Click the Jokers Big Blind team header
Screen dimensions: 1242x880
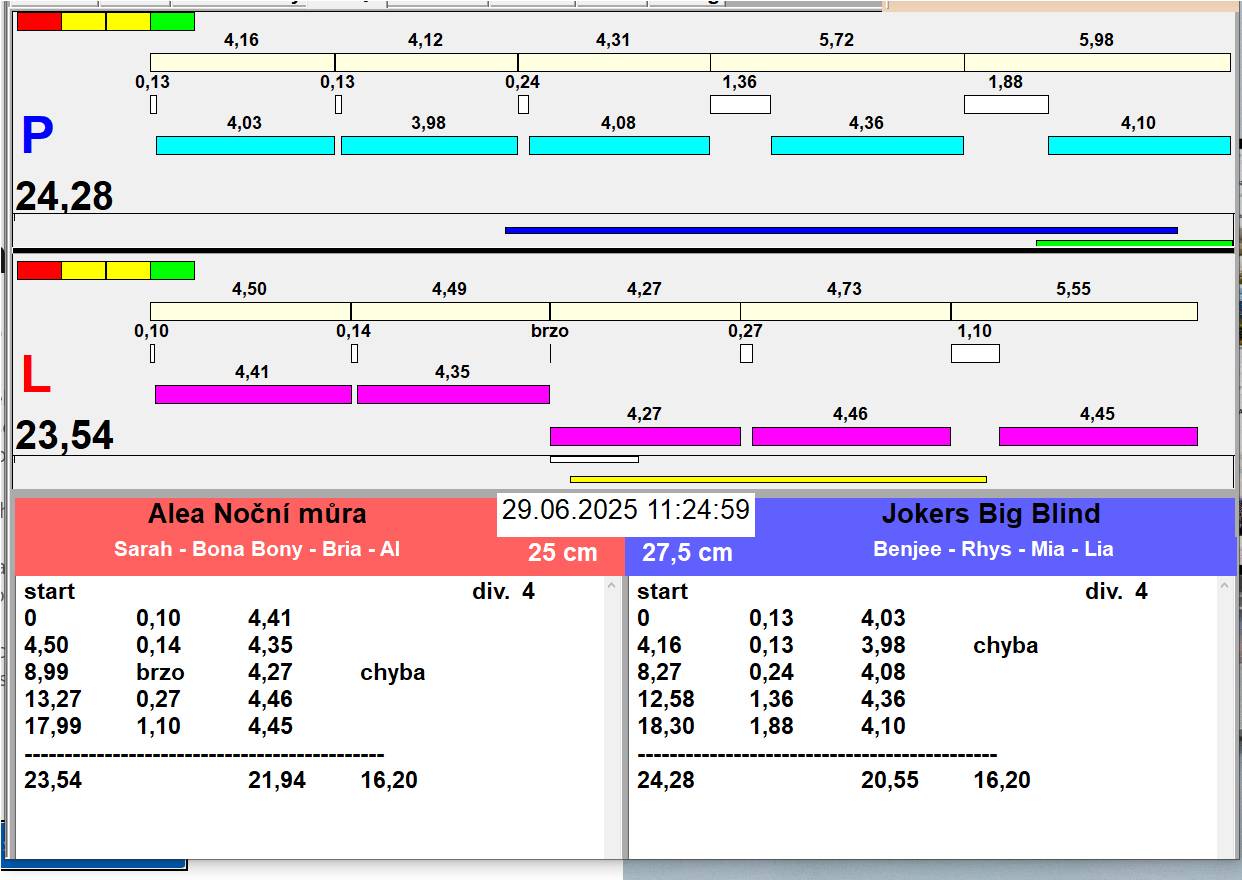coord(990,514)
